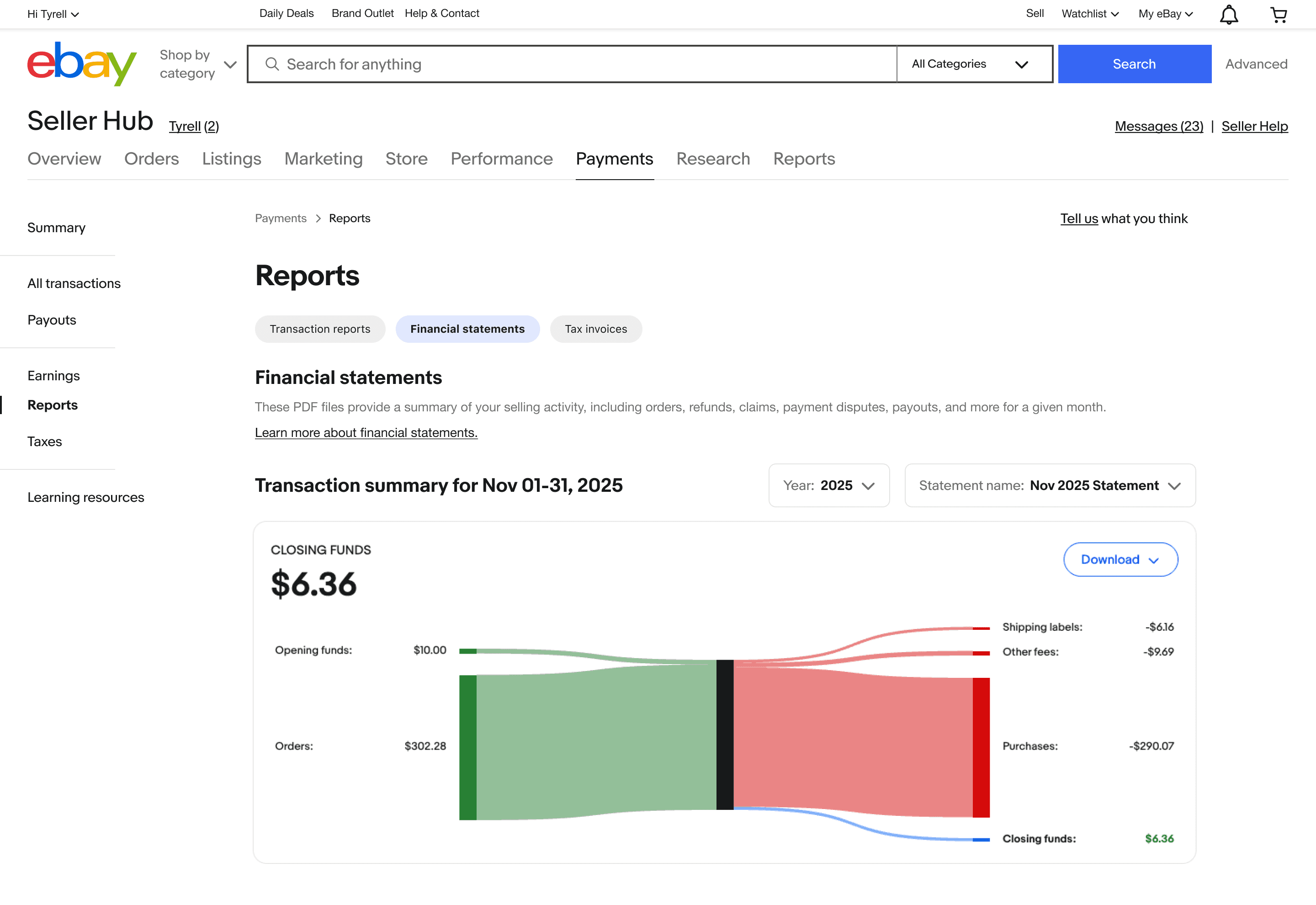Select the Tax invoices tab
The height and width of the screenshot is (905, 1316).
(596, 329)
